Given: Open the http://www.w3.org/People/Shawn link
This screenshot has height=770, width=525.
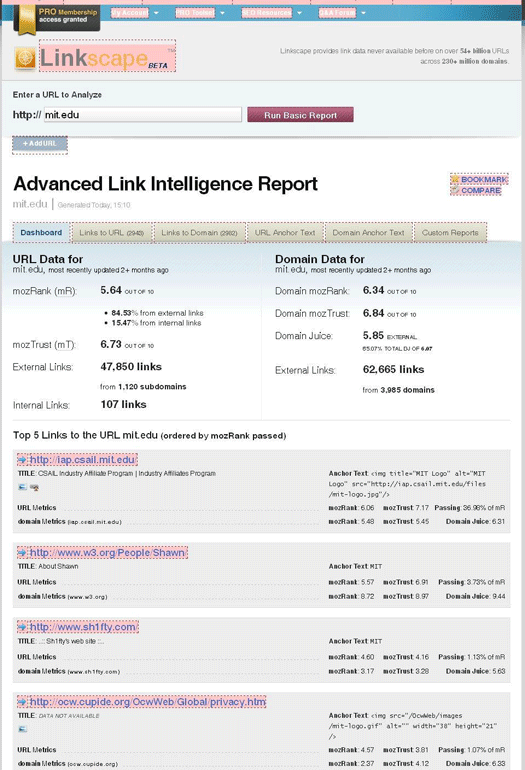Looking at the screenshot, I should [x=107, y=553].
